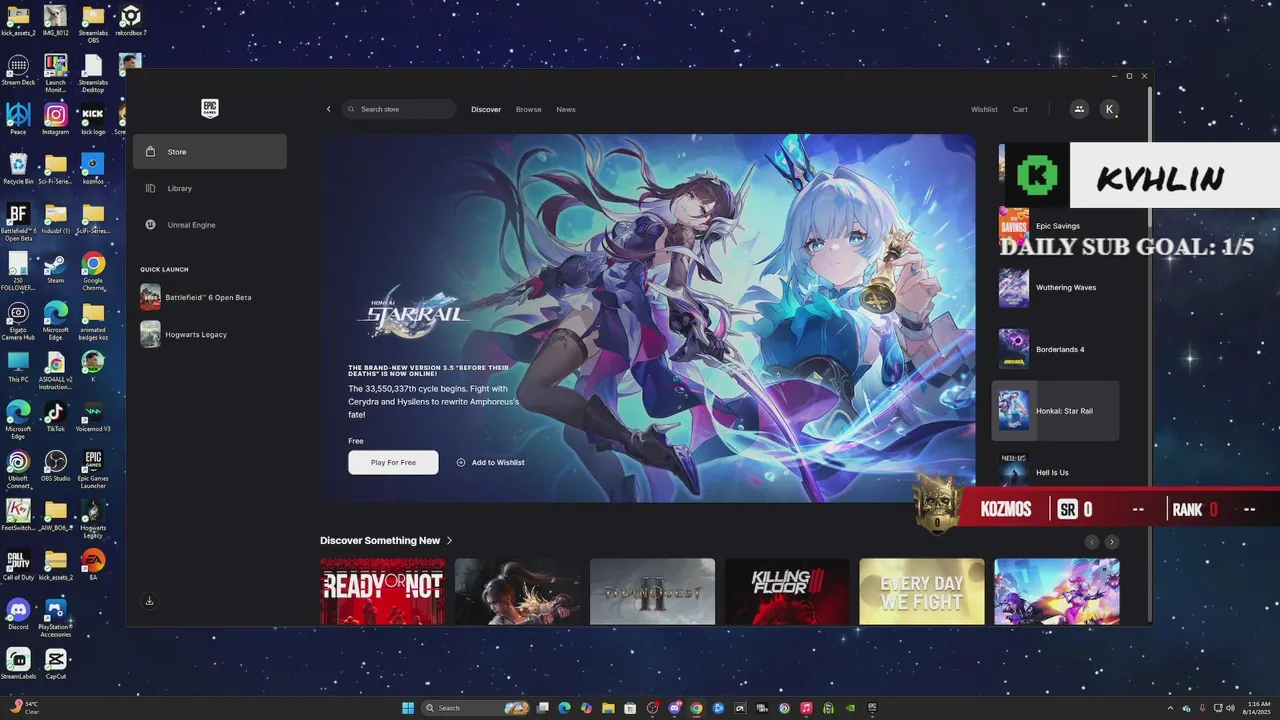This screenshot has width=1280, height=720.
Task: Open EA app desktop shortcut
Action: point(93,566)
